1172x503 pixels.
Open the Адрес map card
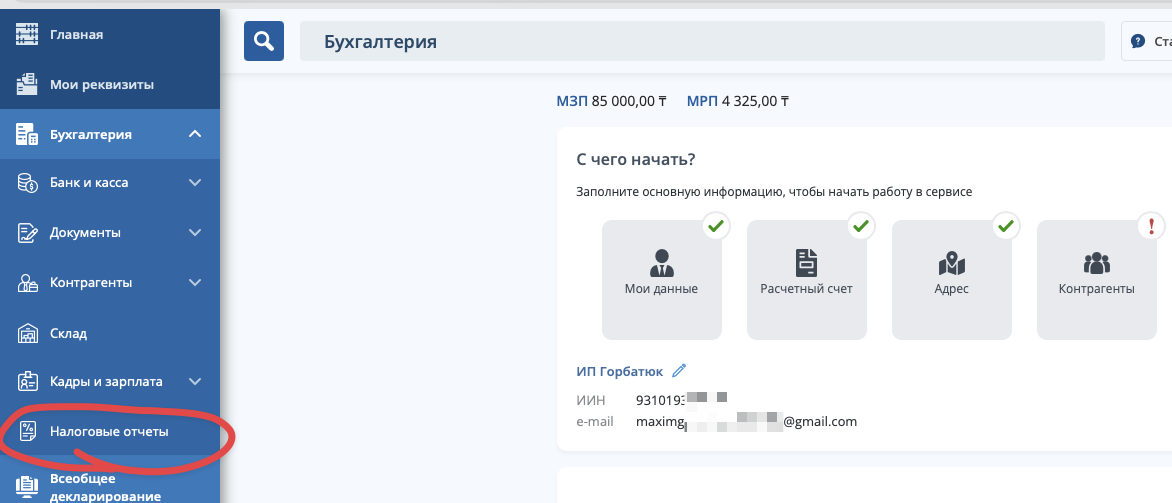(952, 280)
